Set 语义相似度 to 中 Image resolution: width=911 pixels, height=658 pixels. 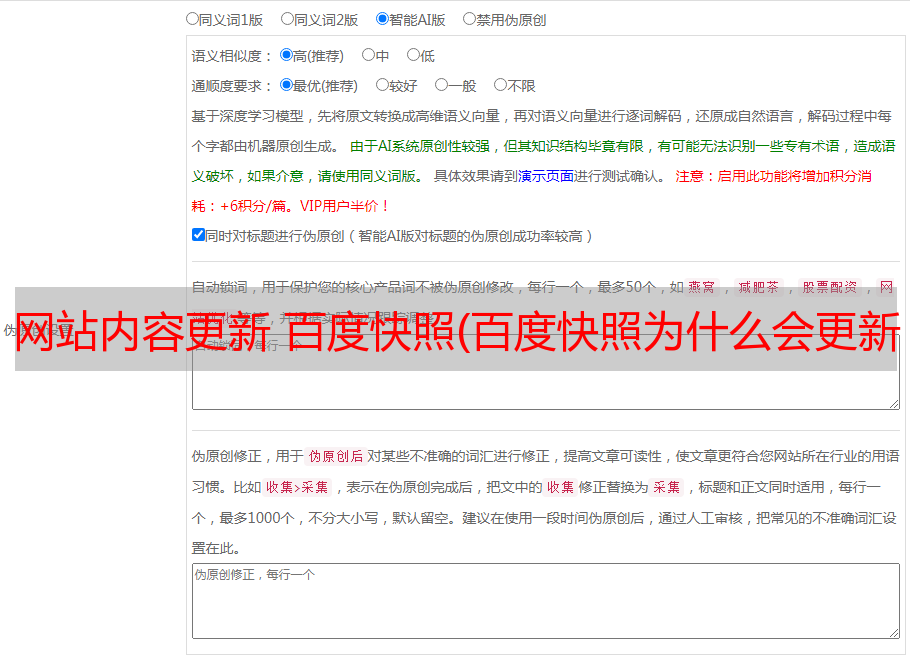coord(368,55)
